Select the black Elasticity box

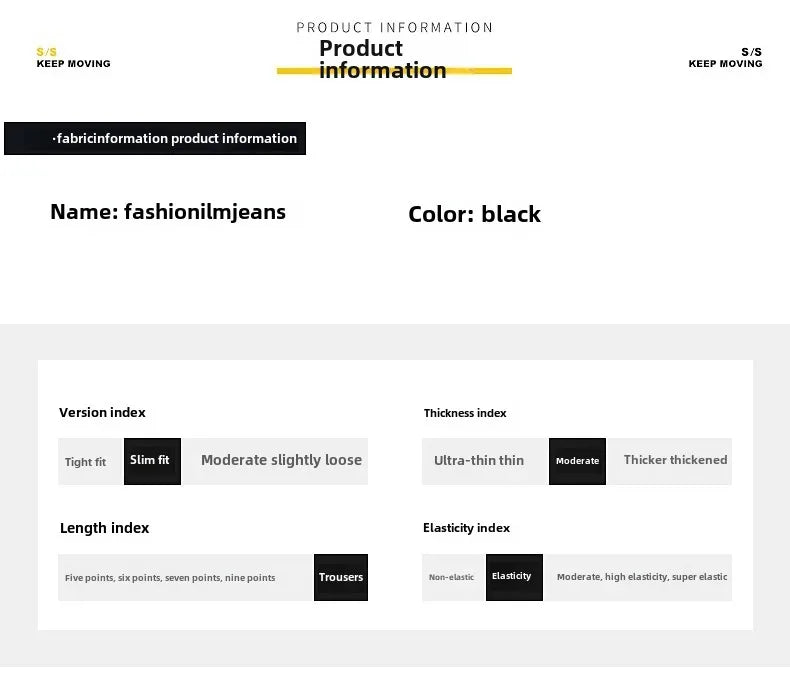coord(513,577)
